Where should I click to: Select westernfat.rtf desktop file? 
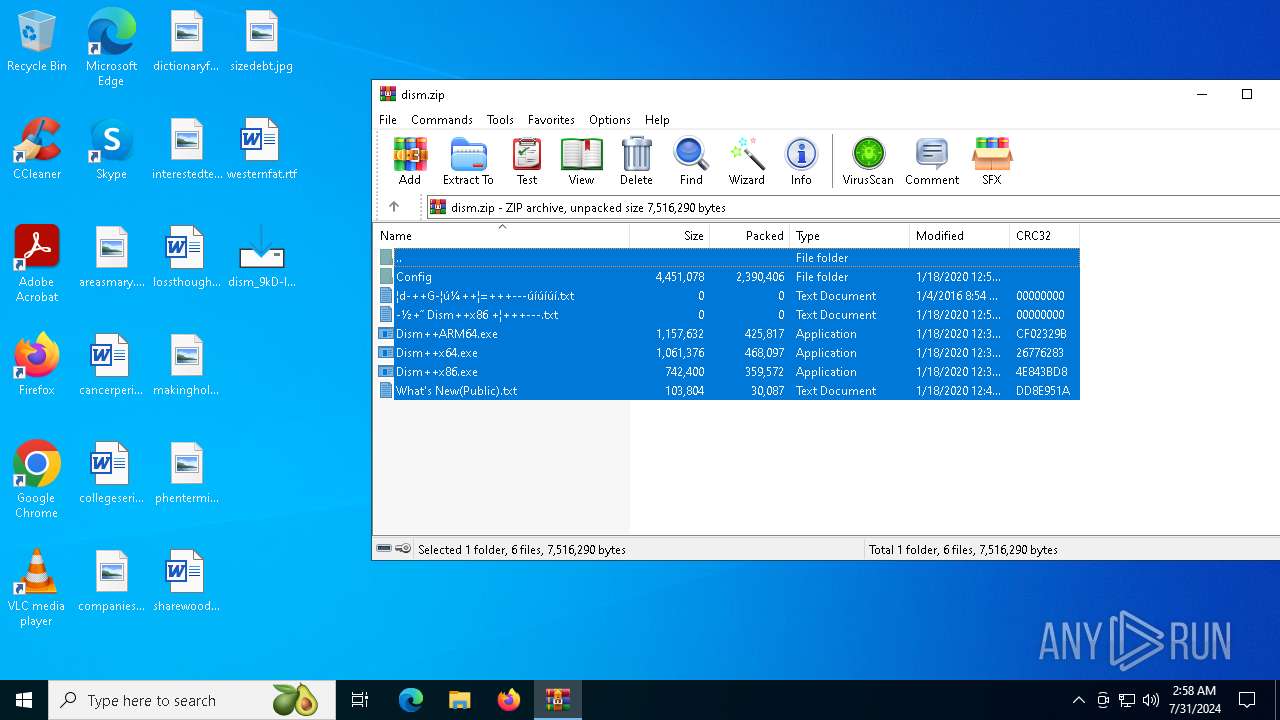coord(261,150)
